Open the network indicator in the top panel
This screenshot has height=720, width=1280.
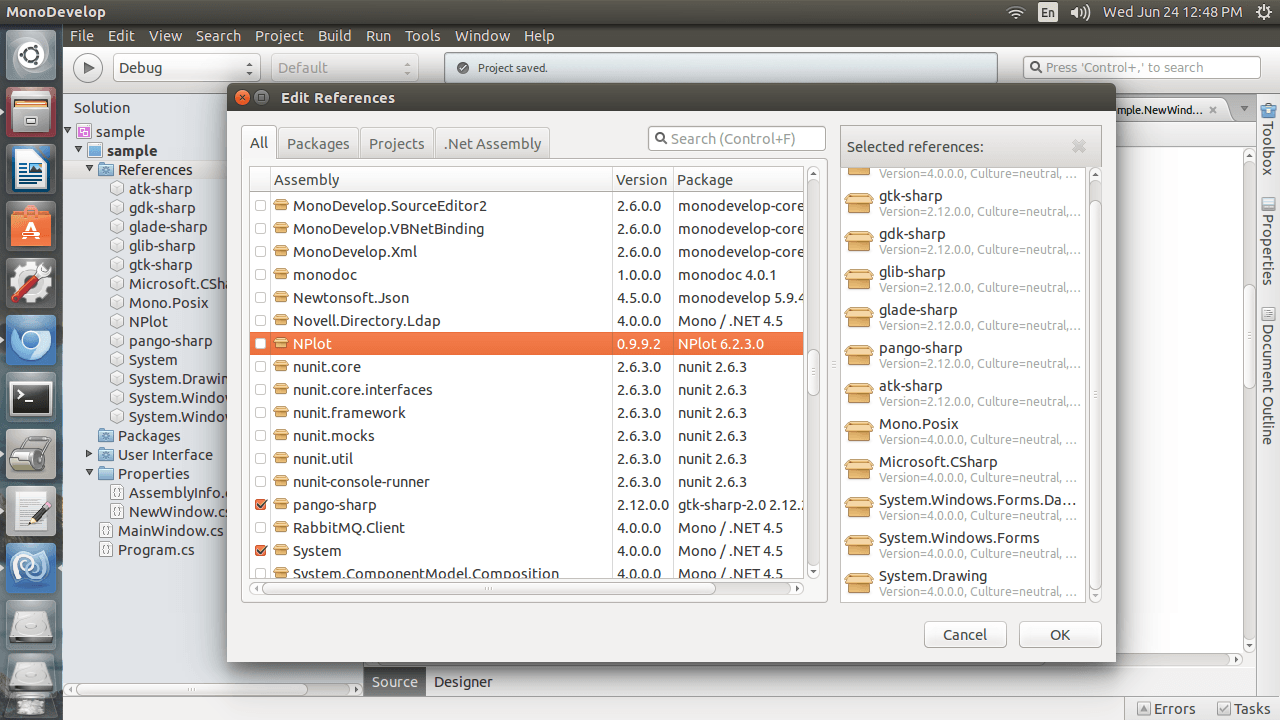(1016, 12)
